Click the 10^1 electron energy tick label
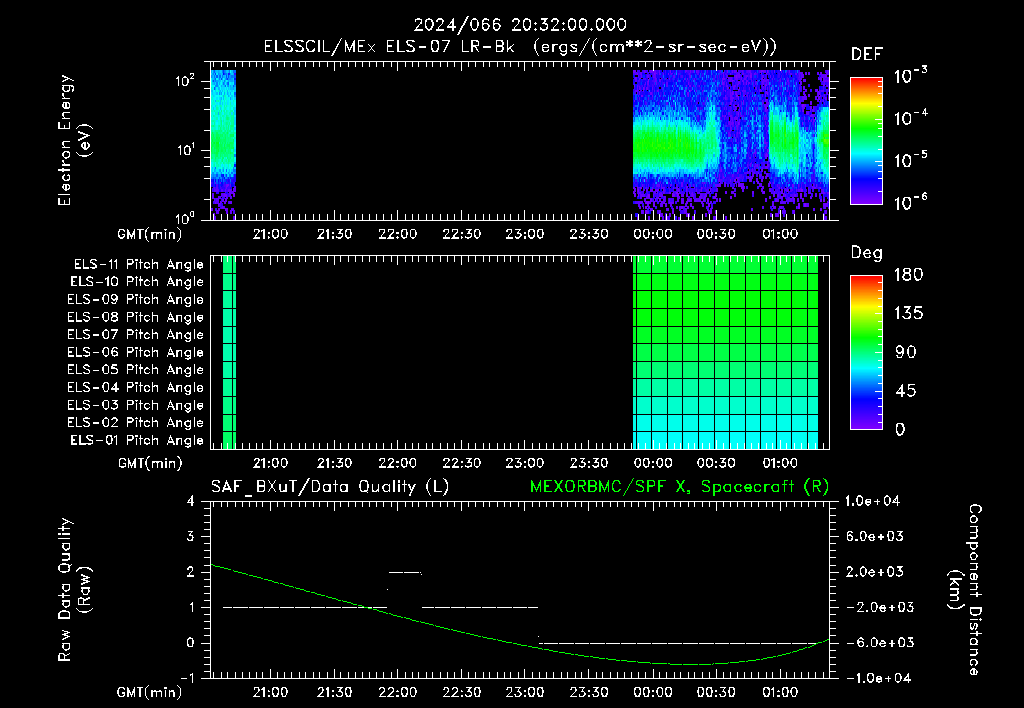1024x708 pixels. coord(185,150)
